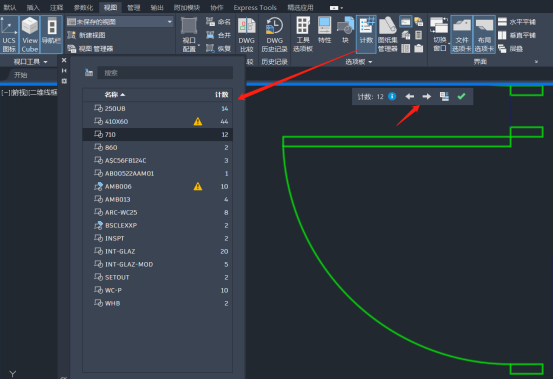Click green checkmark to end count

coord(461,96)
